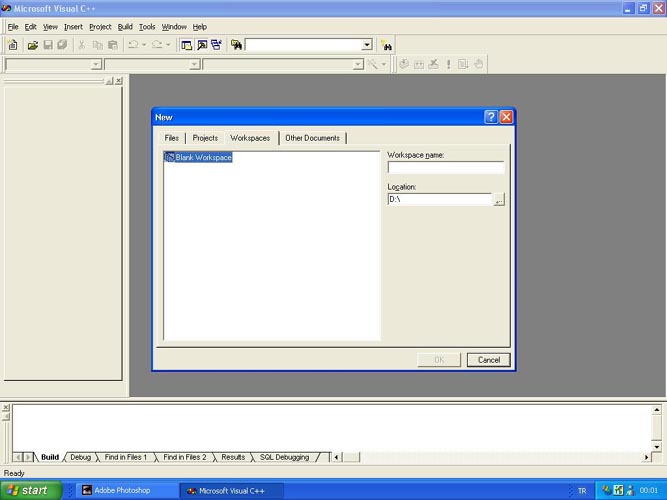Switch to the Files tab
The width and height of the screenshot is (667, 500).
pyautogui.click(x=171, y=138)
